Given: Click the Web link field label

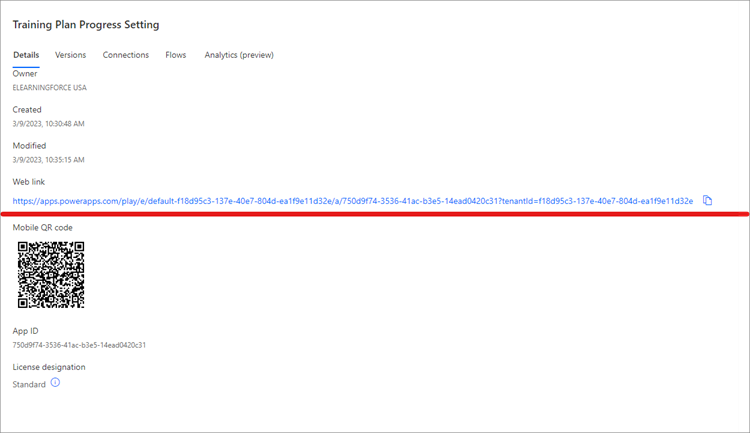Looking at the screenshot, I should [29, 182].
